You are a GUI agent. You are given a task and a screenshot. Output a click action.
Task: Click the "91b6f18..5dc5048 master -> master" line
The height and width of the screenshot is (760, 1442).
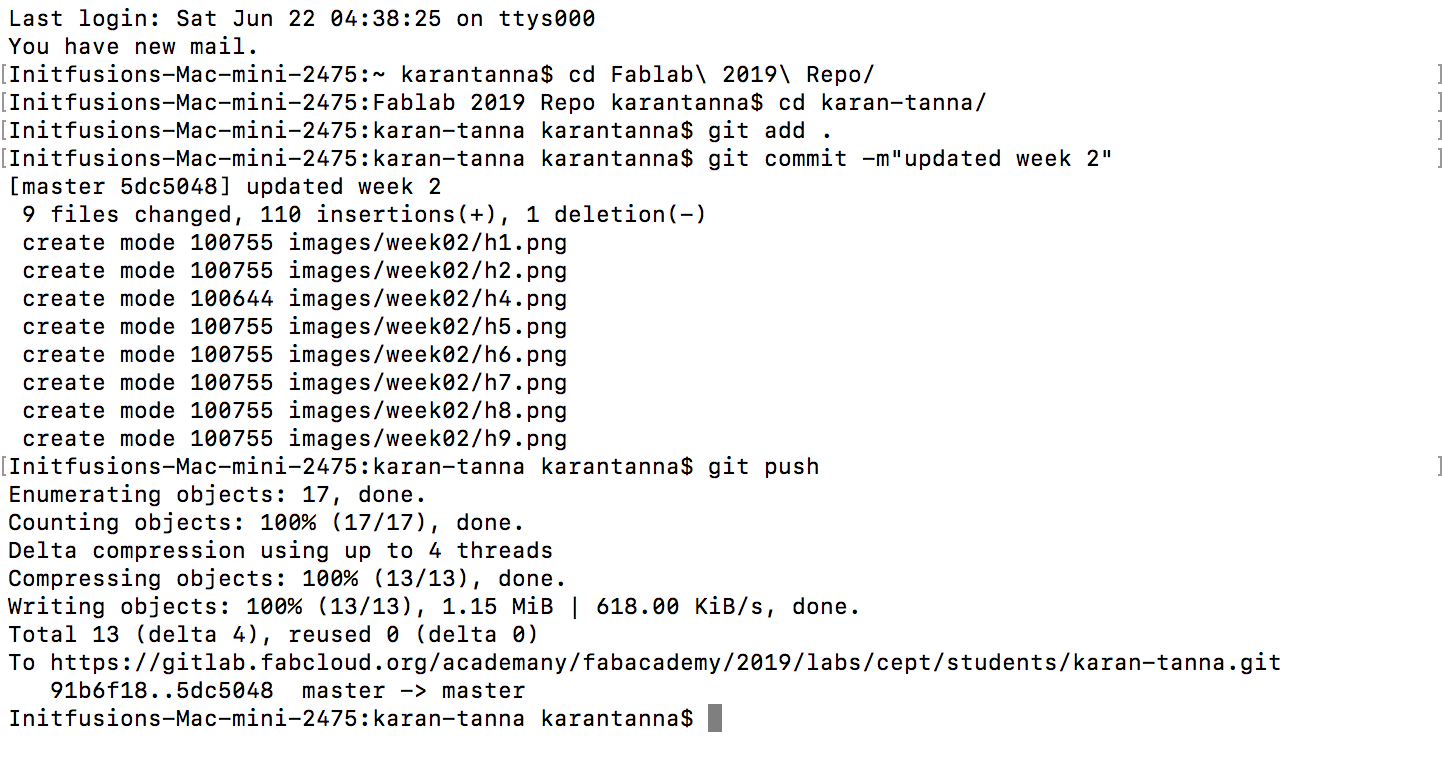tap(287, 690)
